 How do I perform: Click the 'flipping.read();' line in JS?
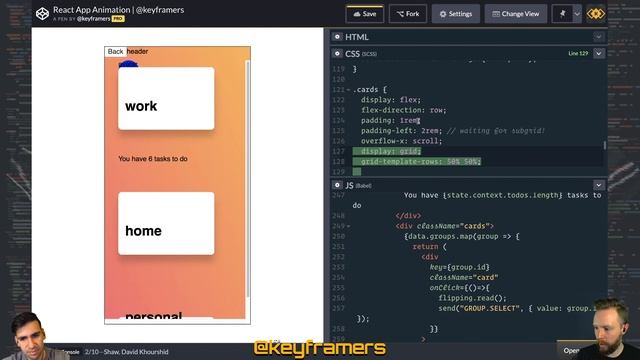coord(472,298)
